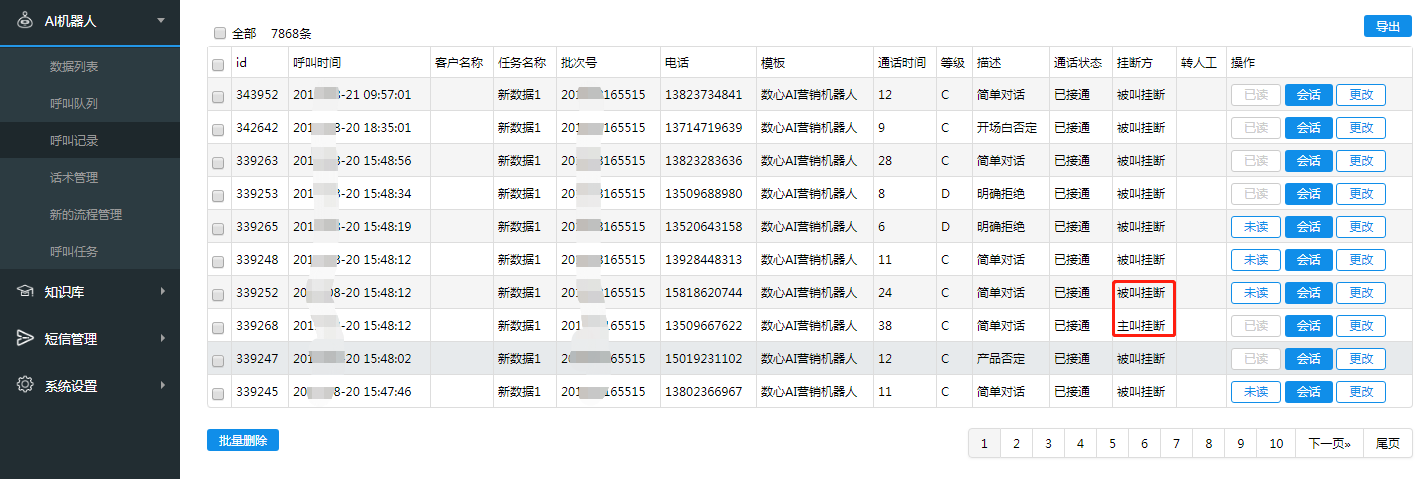Go to 下一页 in pagination

pyautogui.click(x=1329, y=444)
